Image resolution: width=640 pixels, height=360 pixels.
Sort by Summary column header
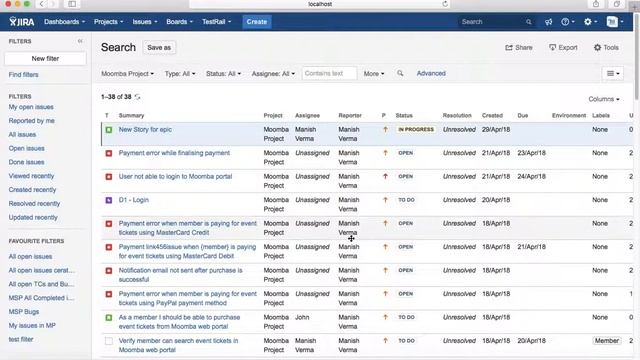131,116
